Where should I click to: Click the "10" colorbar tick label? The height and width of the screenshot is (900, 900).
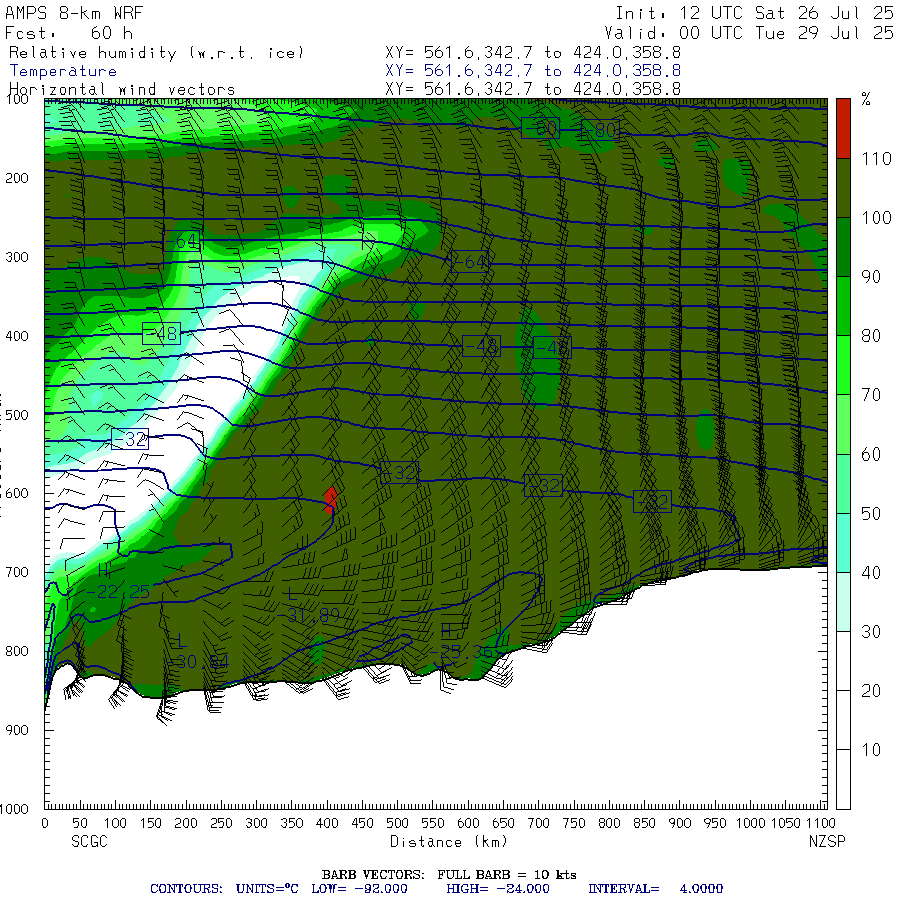pos(871,750)
